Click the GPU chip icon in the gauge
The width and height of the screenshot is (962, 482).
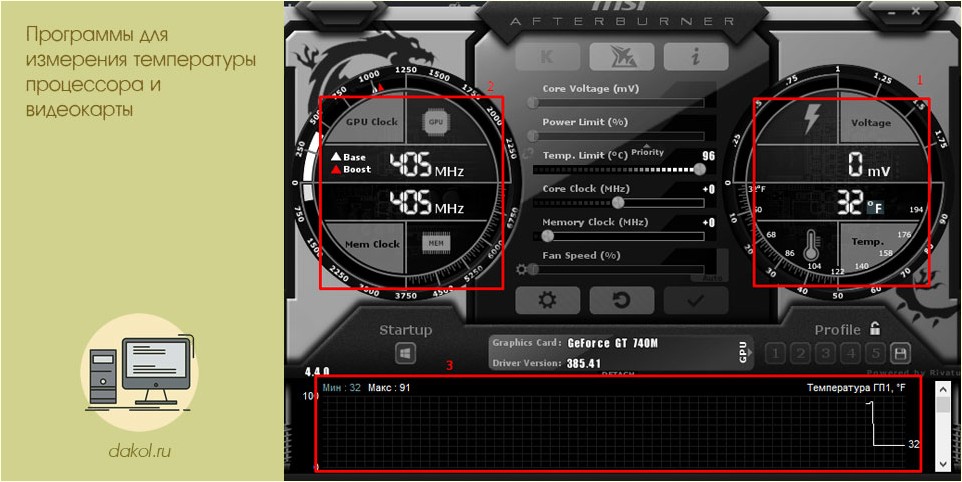point(436,121)
